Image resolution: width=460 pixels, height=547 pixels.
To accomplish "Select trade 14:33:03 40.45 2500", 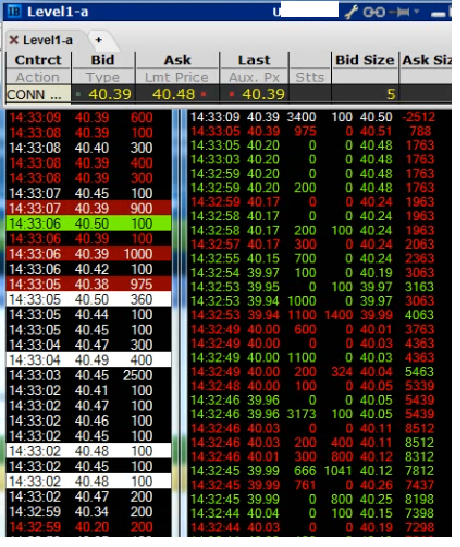I will (x=89, y=375).
